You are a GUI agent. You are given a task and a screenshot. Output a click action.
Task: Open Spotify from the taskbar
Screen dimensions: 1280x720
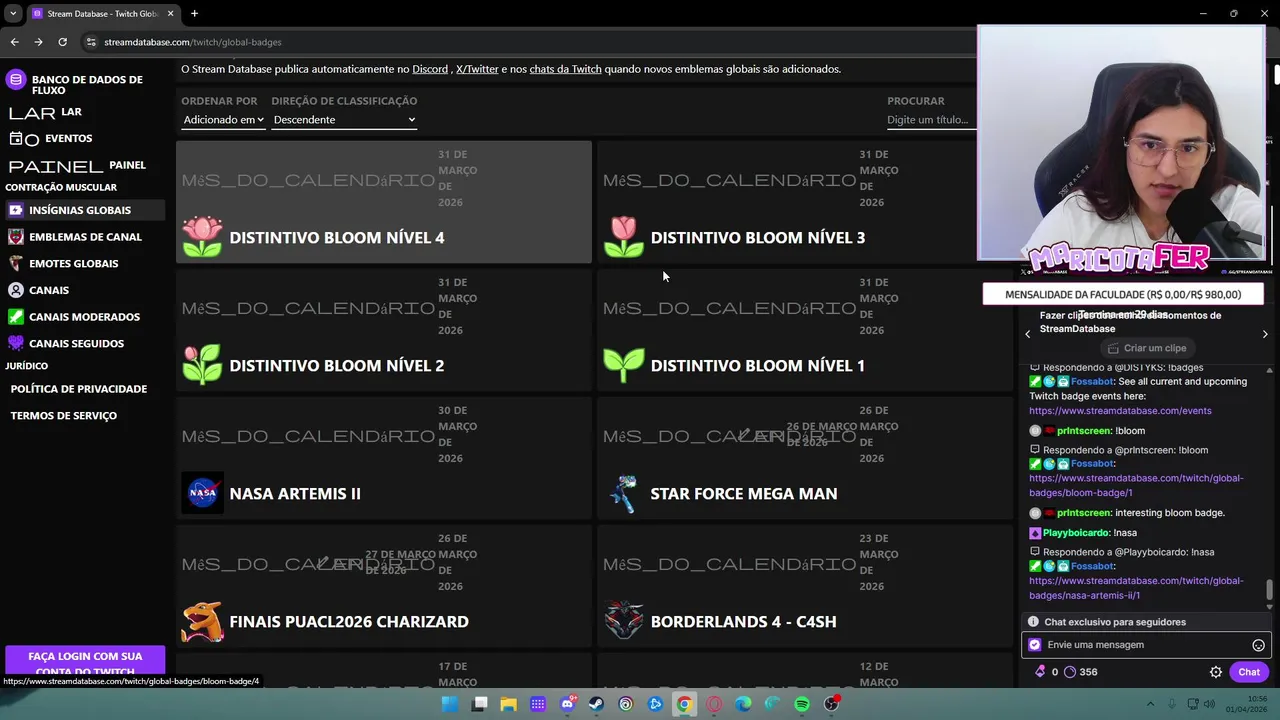tap(802, 704)
